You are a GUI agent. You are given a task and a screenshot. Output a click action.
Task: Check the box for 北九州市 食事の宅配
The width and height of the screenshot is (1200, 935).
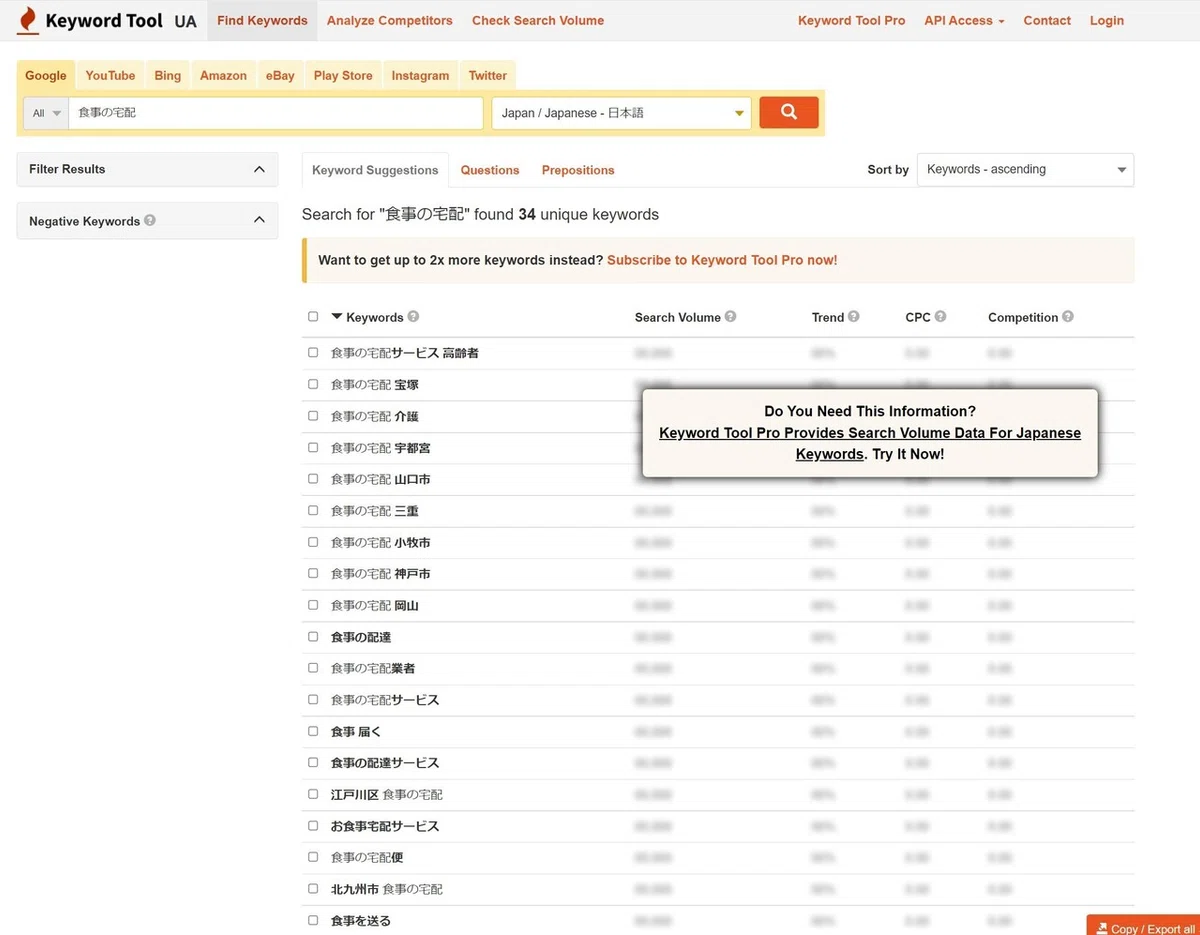click(x=313, y=888)
